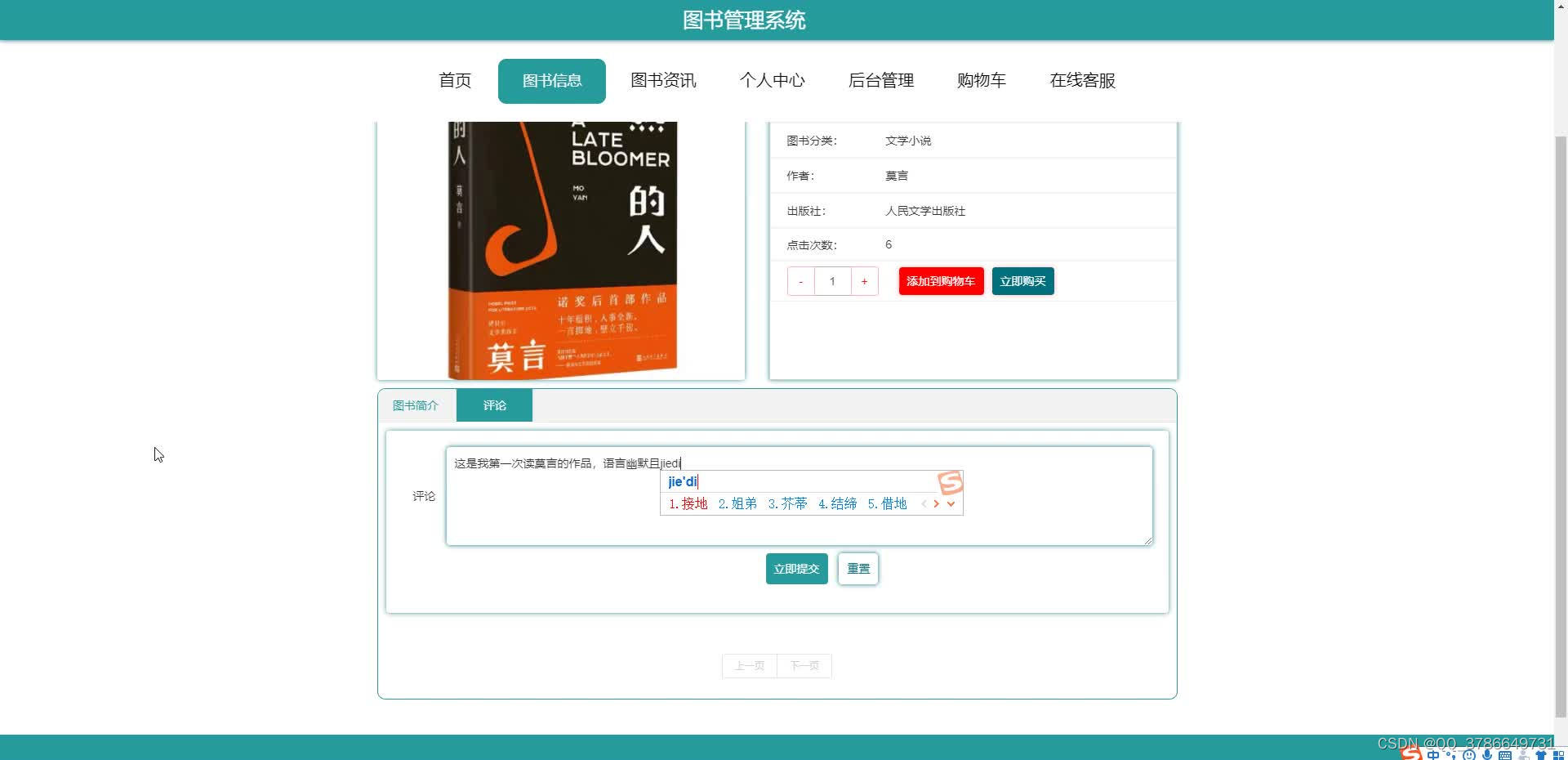The width and height of the screenshot is (1568, 760).
Task: Click the pinyin composition text jie'di
Action: click(x=683, y=481)
